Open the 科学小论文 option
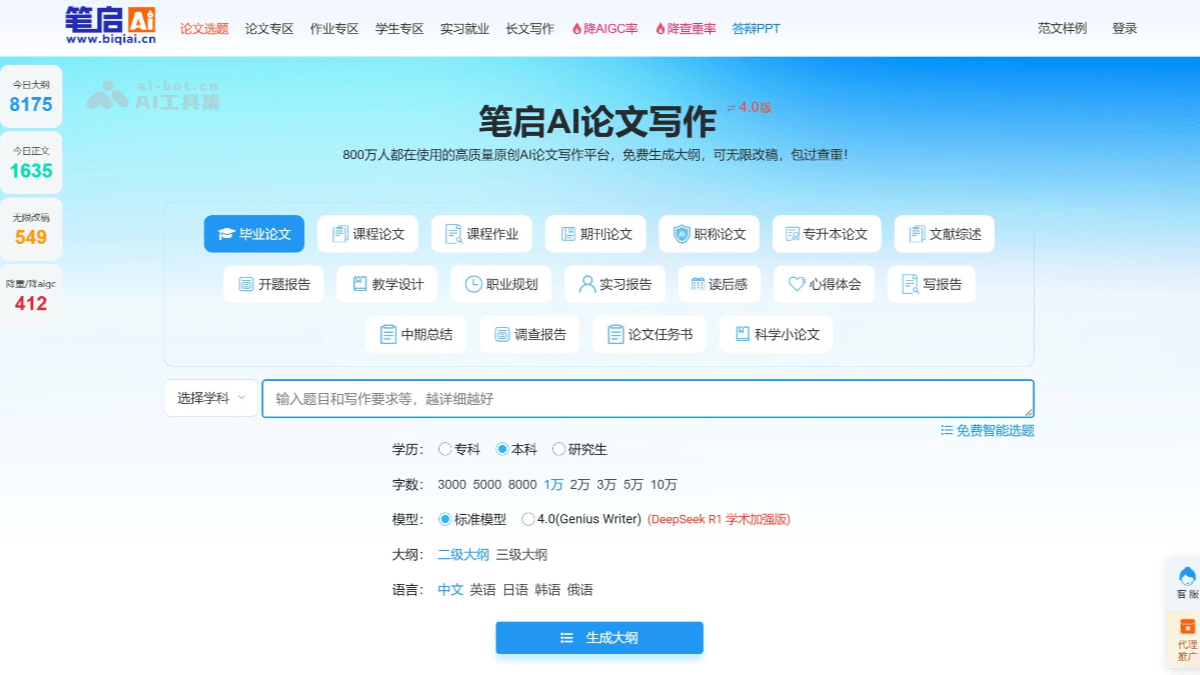Screen dimensions: 1200x675 (x=776, y=334)
